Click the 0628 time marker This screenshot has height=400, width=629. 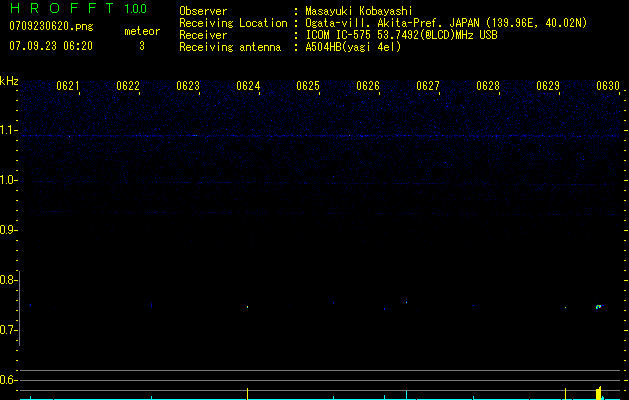pos(488,86)
